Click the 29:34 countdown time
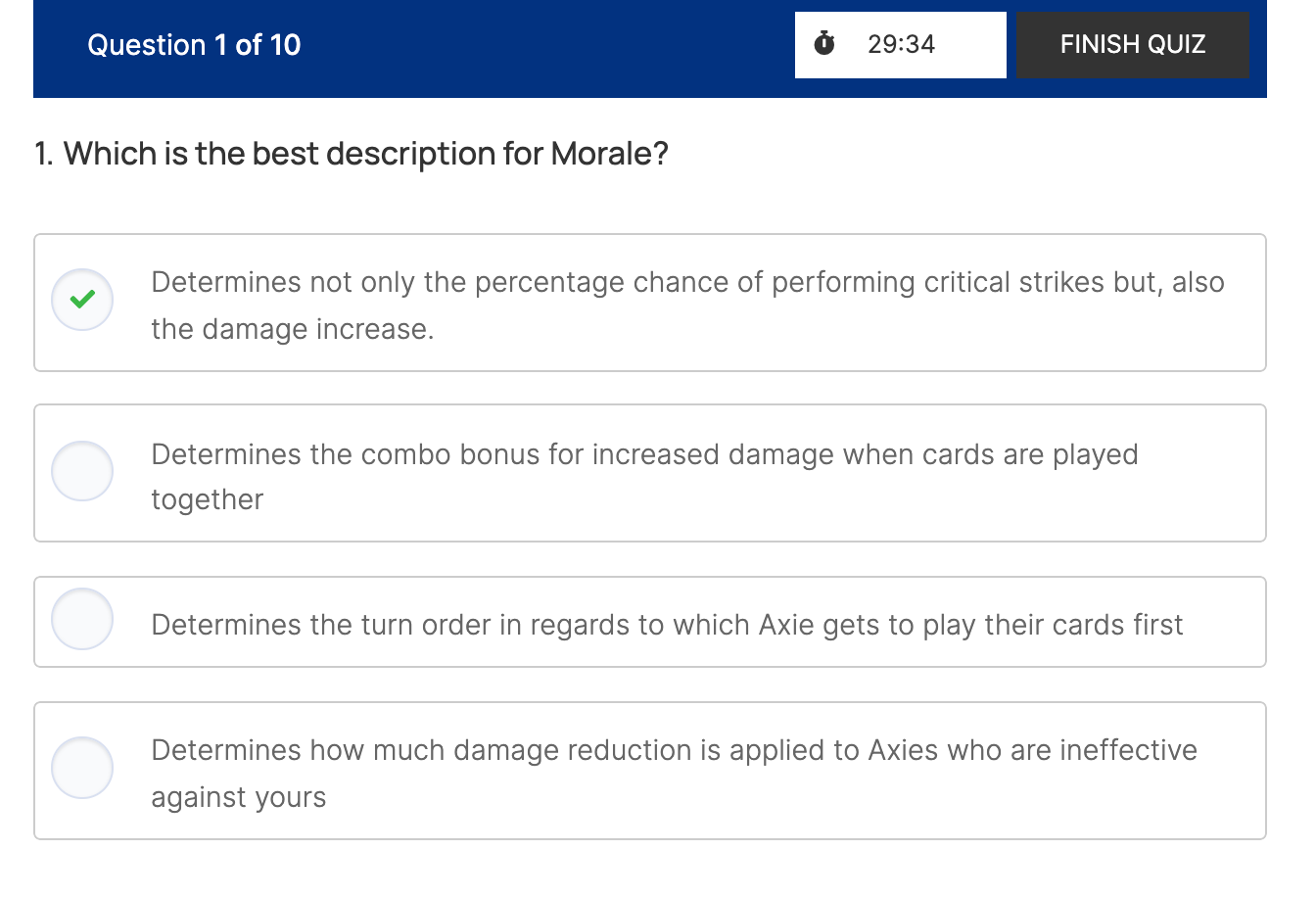1316x897 pixels. pyautogui.click(x=901, y=44)
